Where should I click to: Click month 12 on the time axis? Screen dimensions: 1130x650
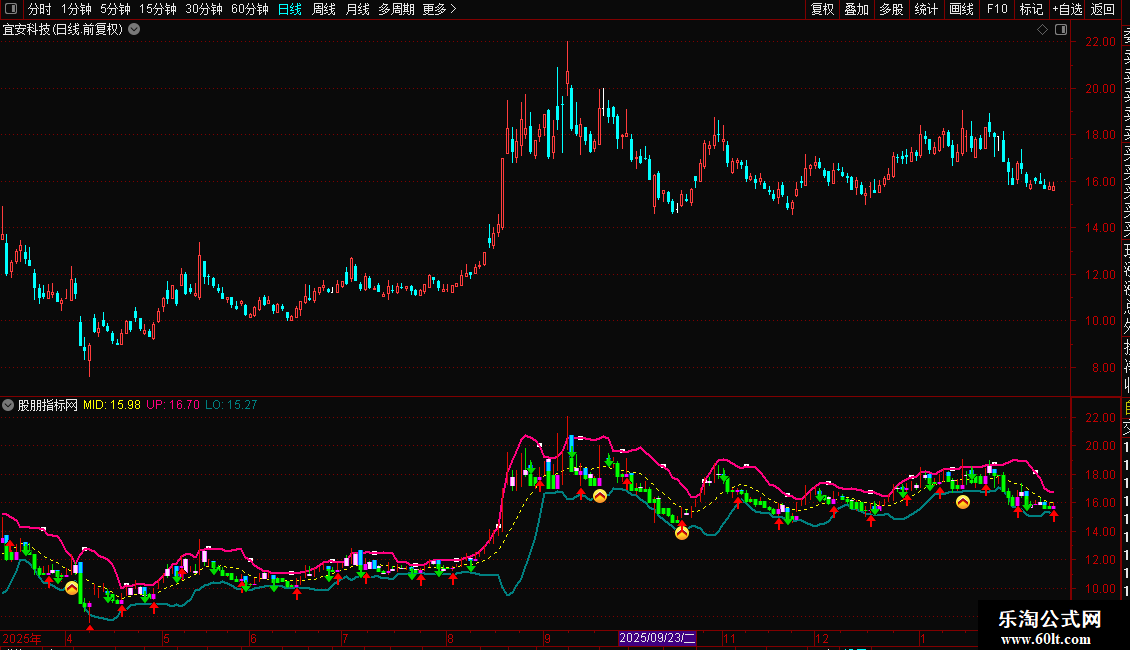tap(822, 638)
